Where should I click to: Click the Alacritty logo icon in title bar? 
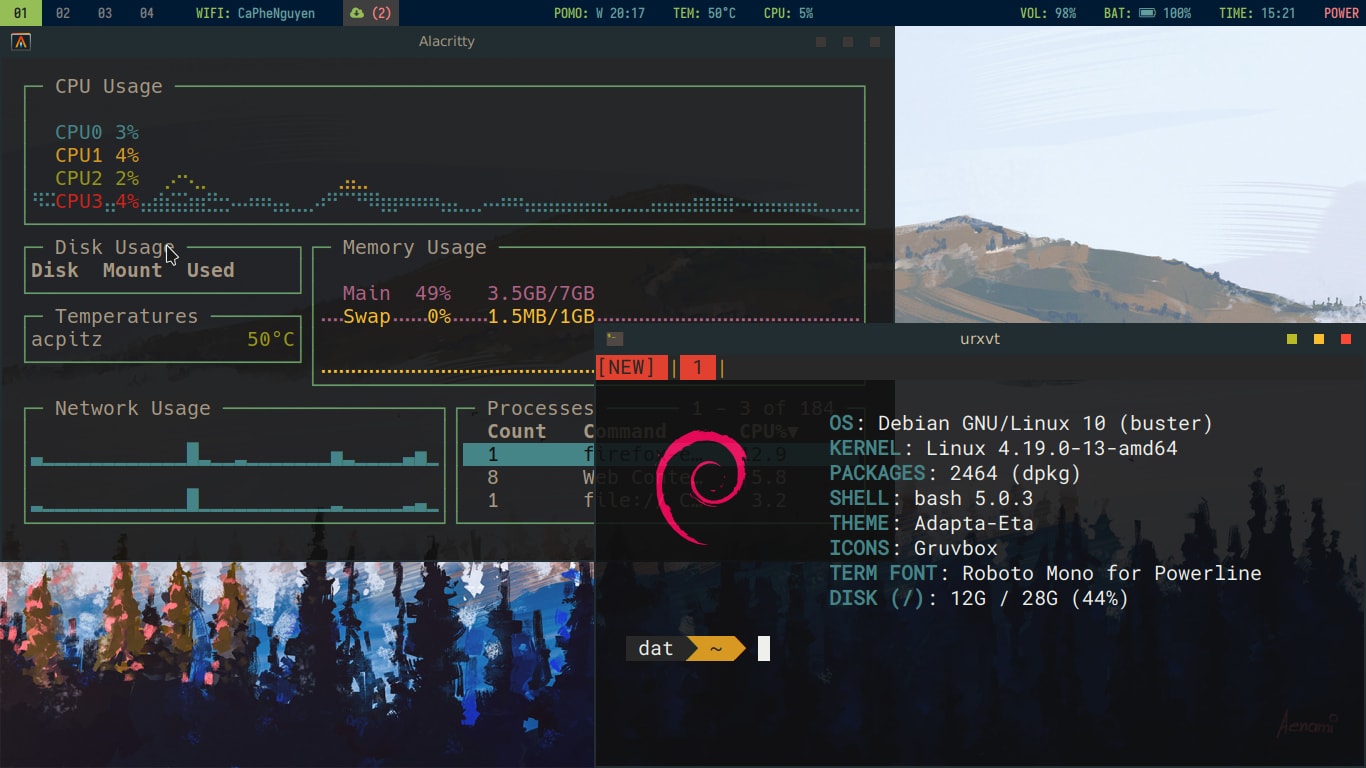point(21,42)
